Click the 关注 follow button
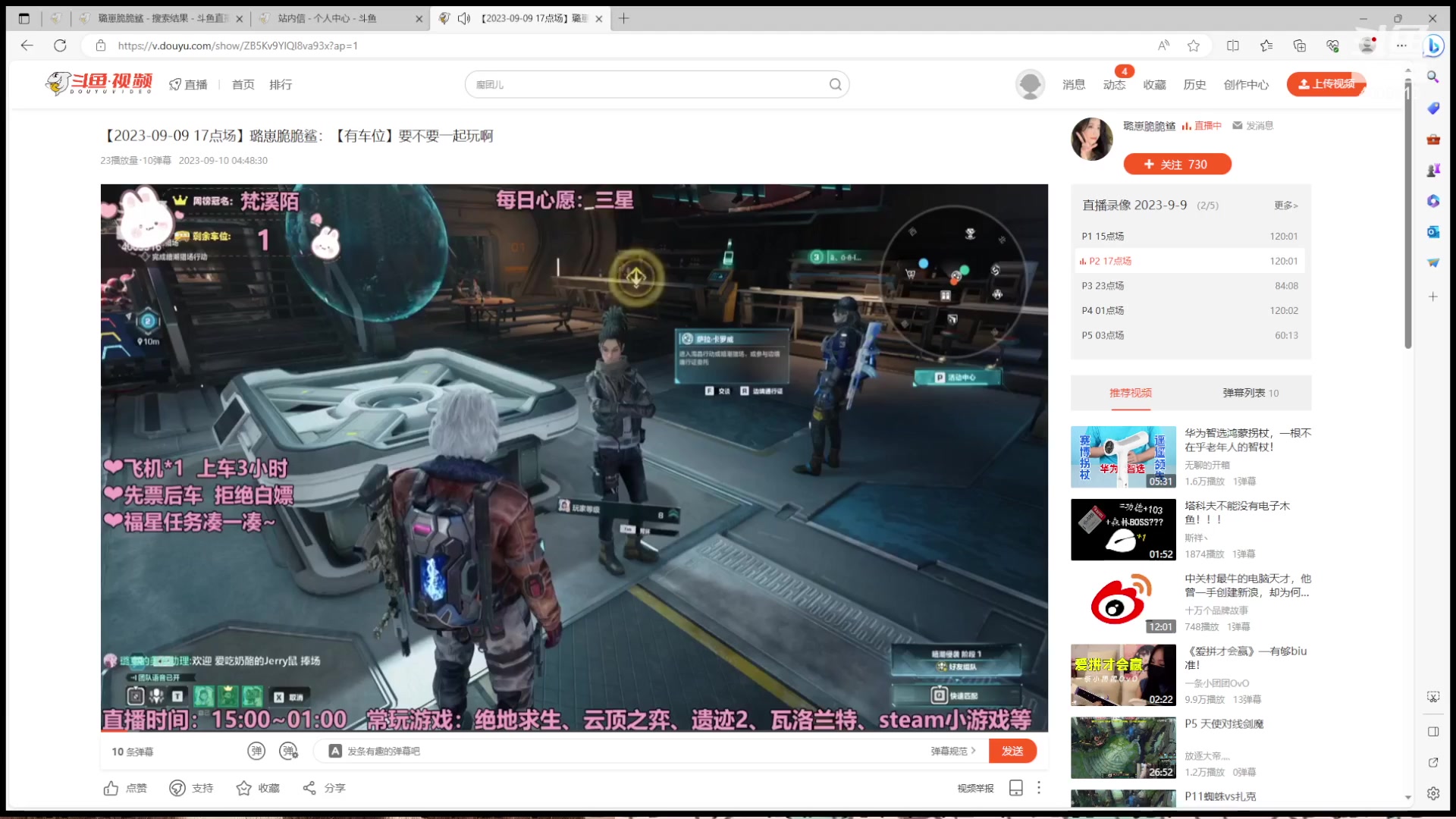1456x819 pixels. [1177, 165]
